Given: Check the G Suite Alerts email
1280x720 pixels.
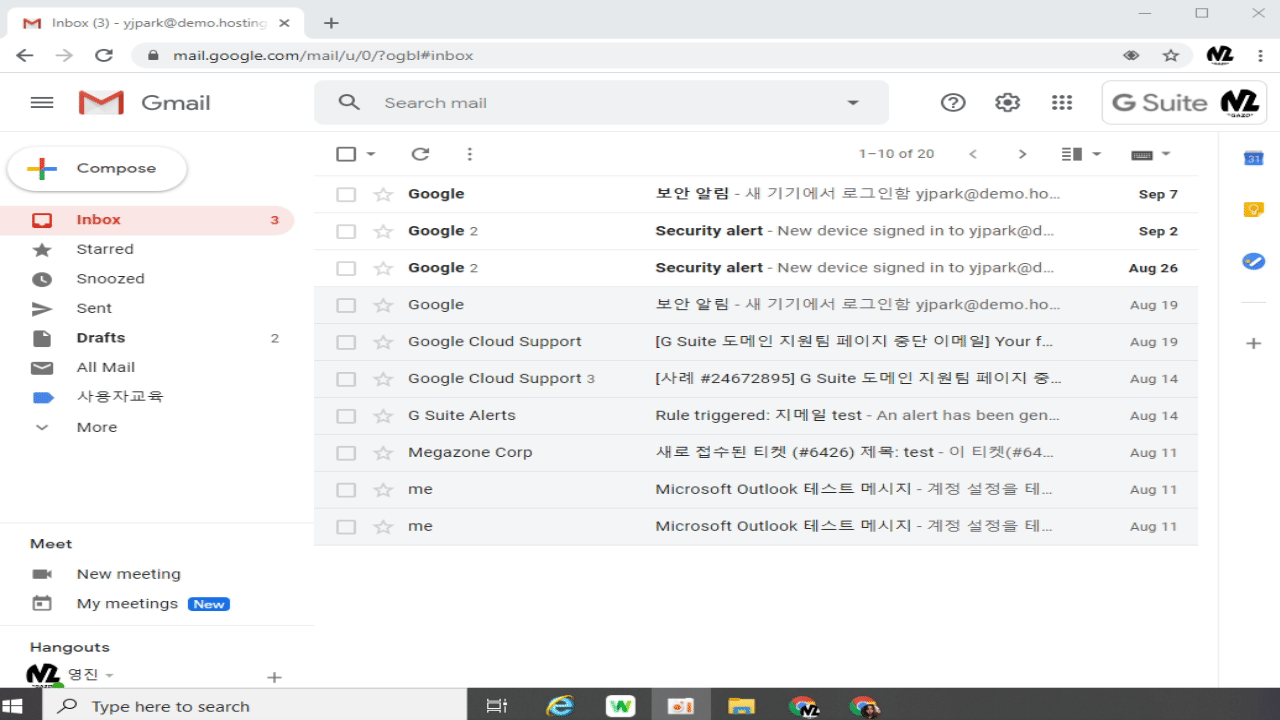Looking at the screenshot, I should [x=346, y=416].
